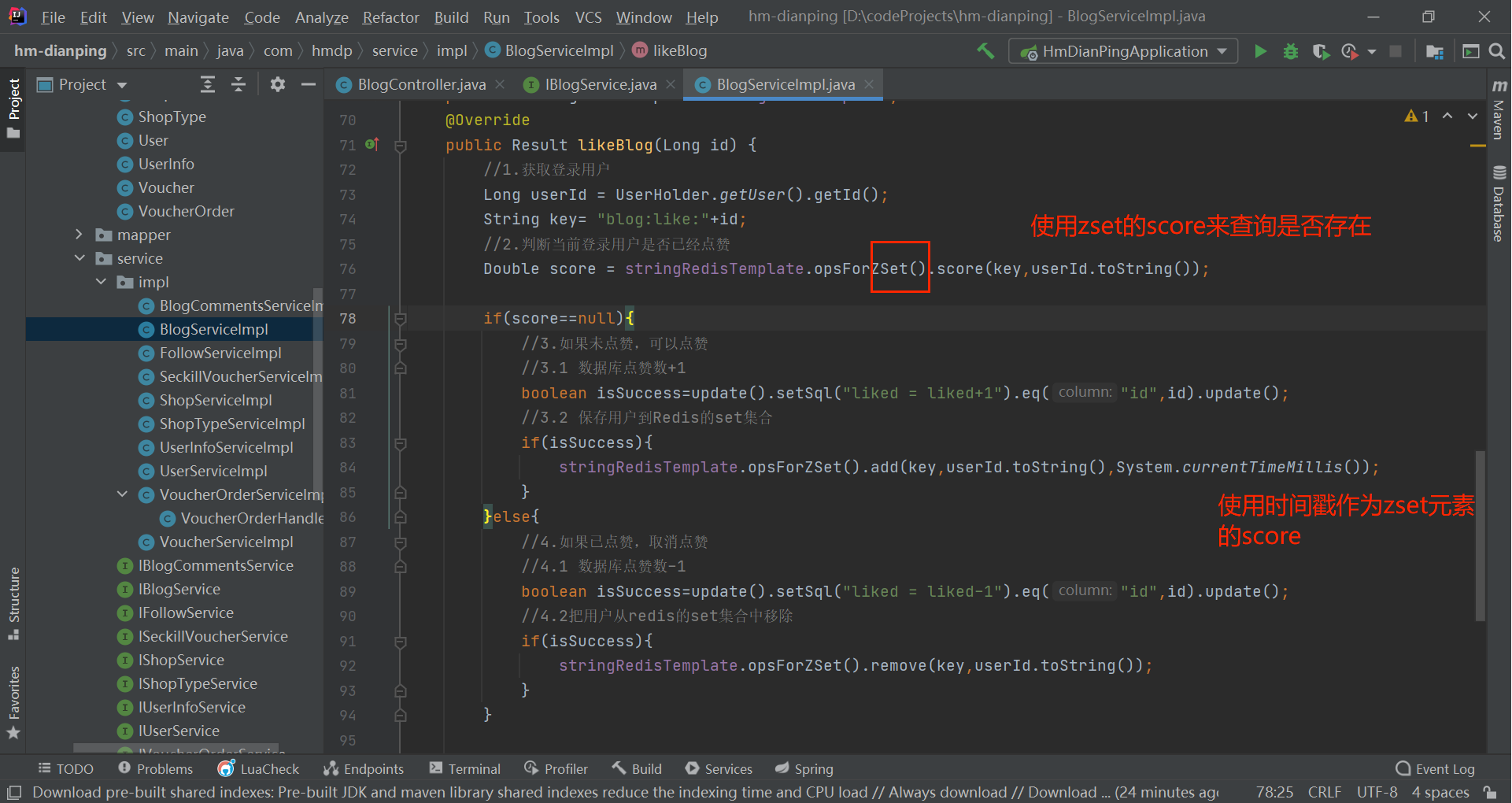Open the Problems tool window

[x=155, y=769]
